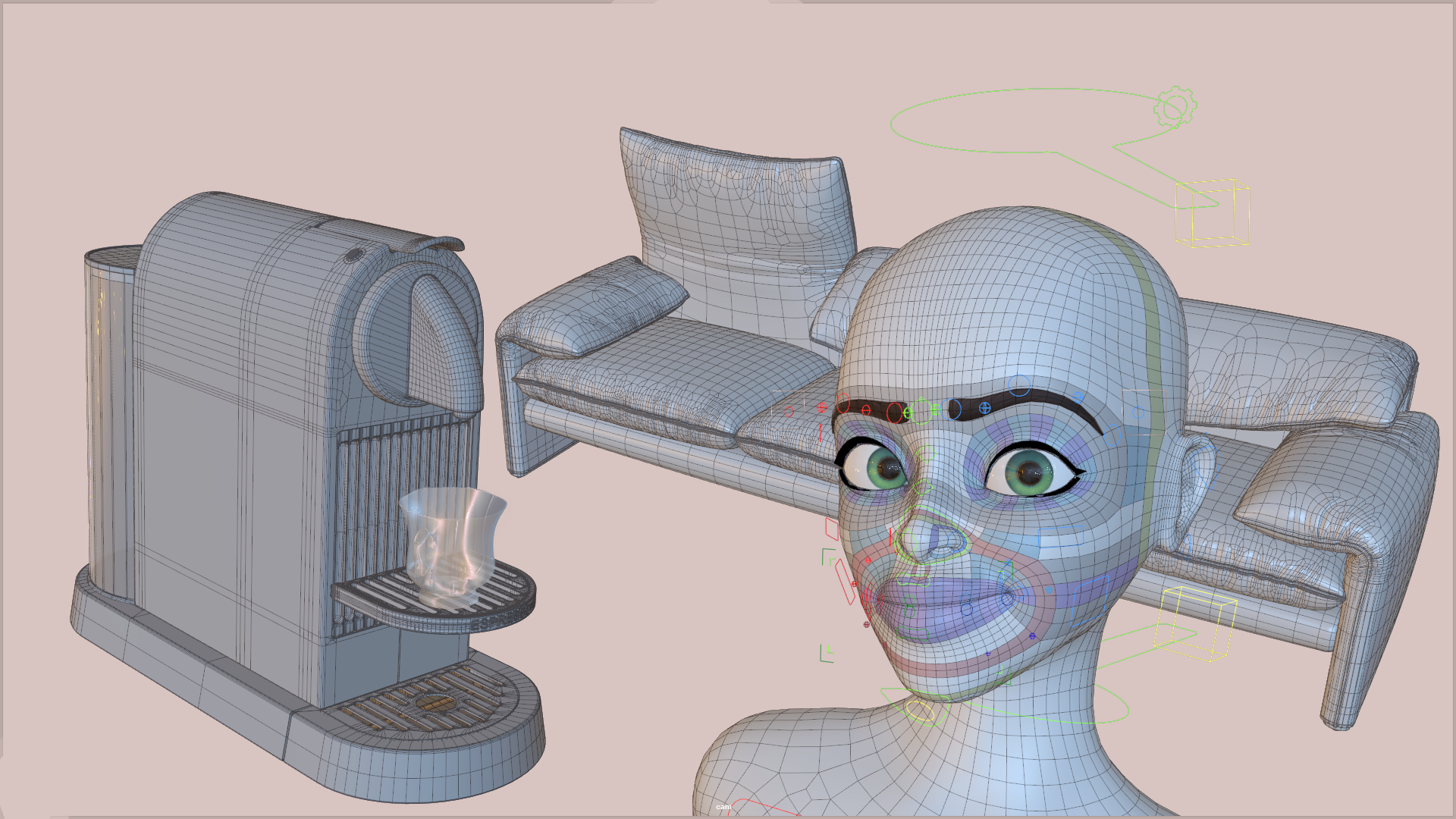The image size is (1456, 819).
Task: Select the green corner bracket below the chin
Action: point(827,654)
